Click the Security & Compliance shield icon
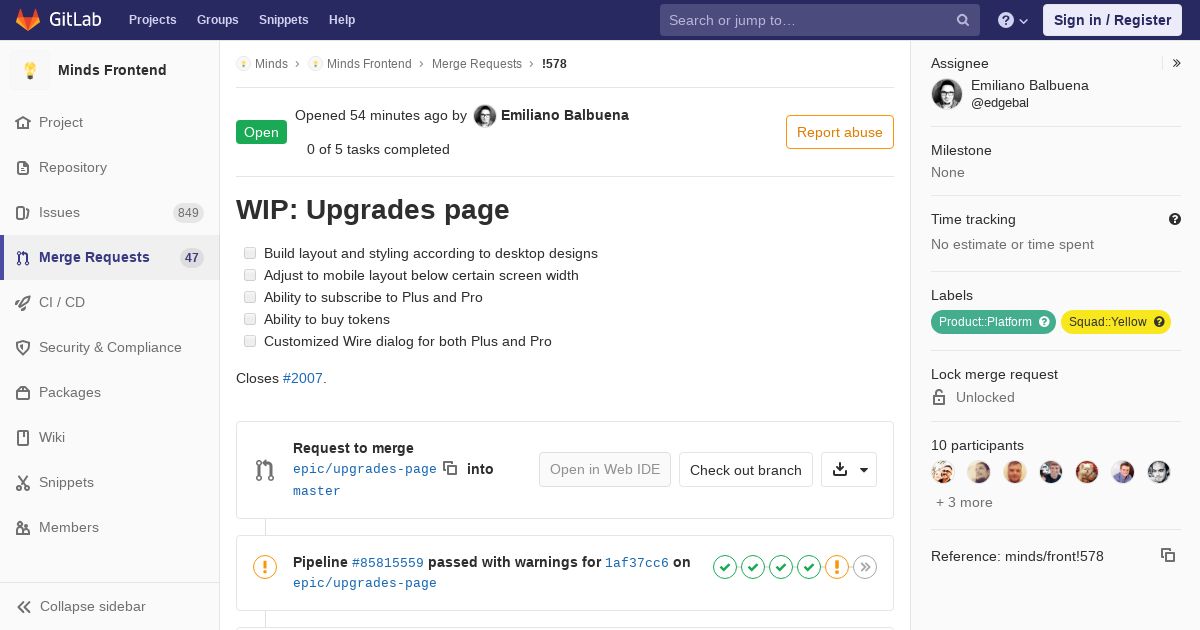 point(23,347)
